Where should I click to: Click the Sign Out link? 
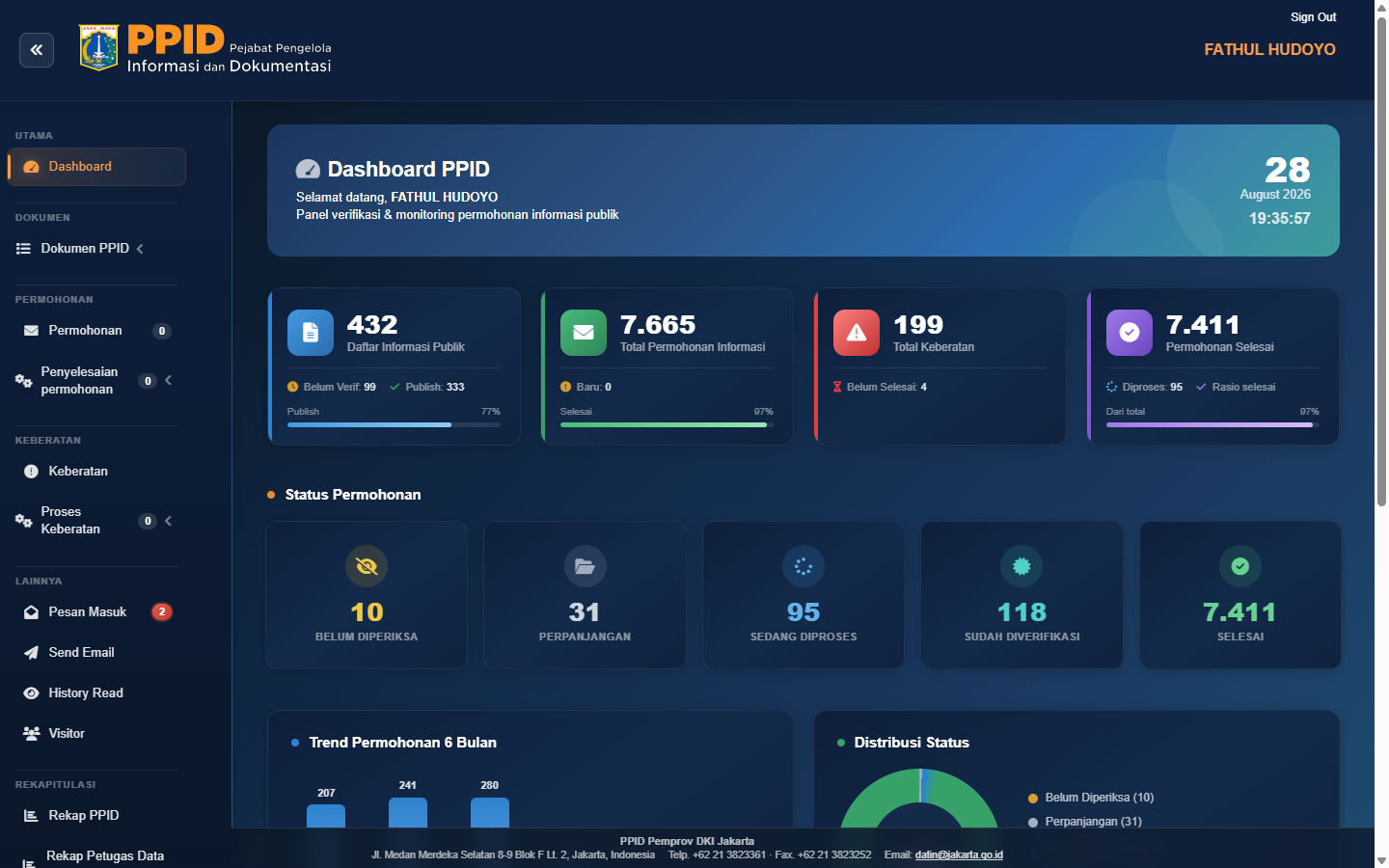point(1313,17)
